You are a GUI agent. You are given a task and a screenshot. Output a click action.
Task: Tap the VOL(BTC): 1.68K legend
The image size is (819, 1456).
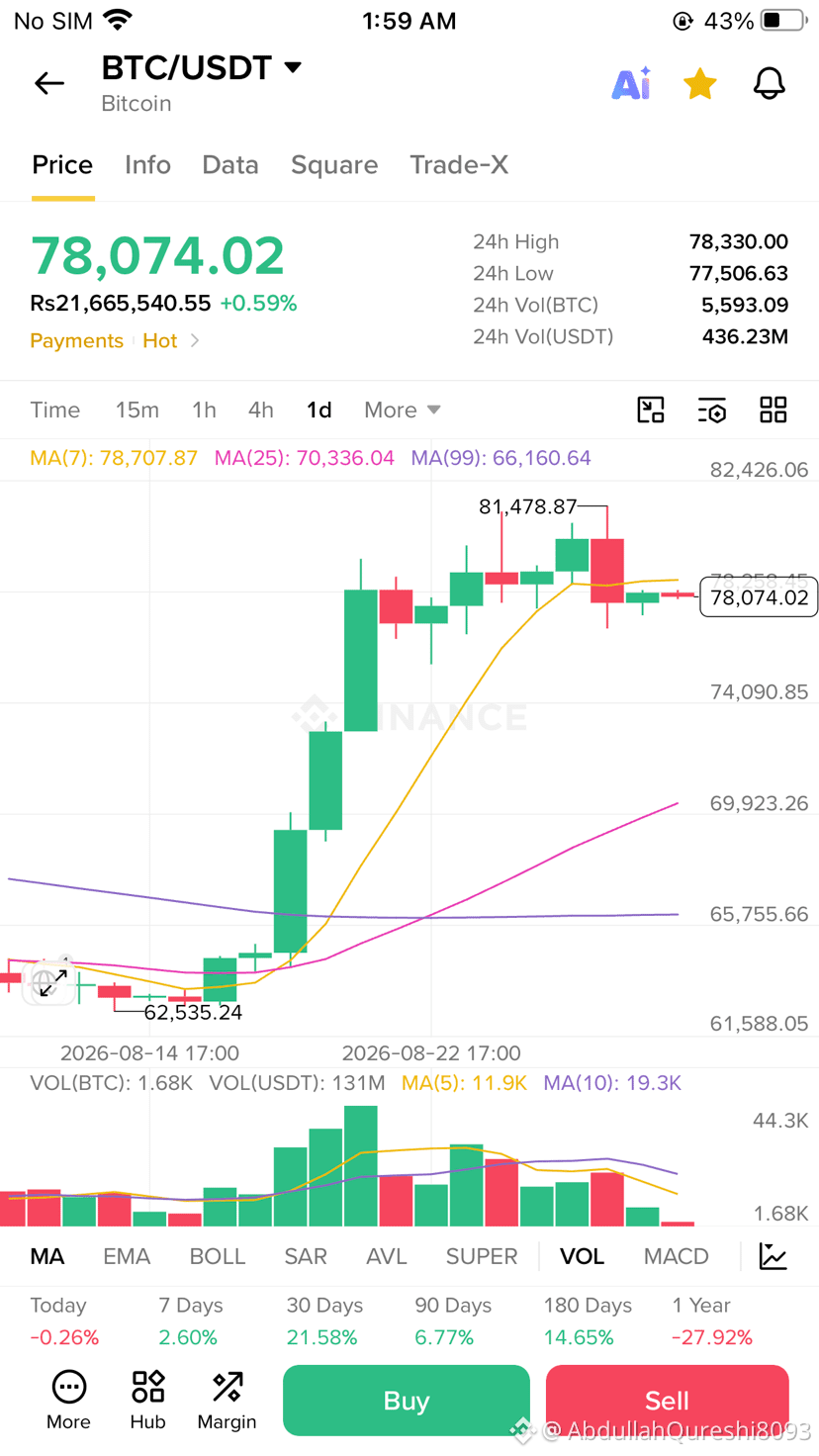click(112, 1083)
